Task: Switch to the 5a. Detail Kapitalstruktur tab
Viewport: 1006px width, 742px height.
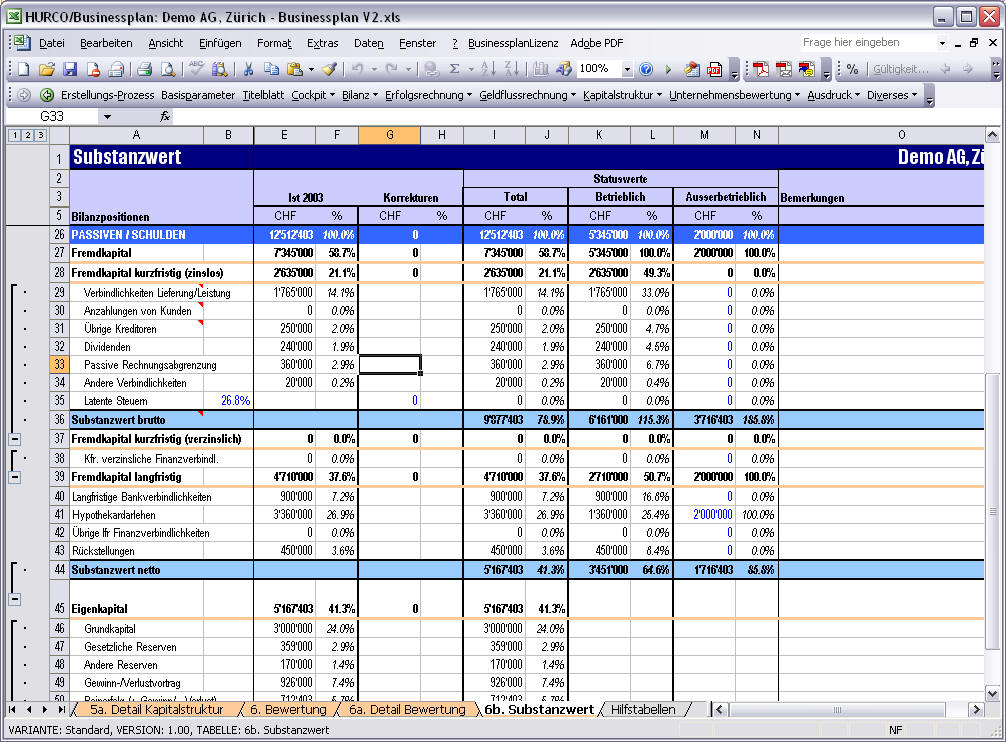Action: click(157, 709)
